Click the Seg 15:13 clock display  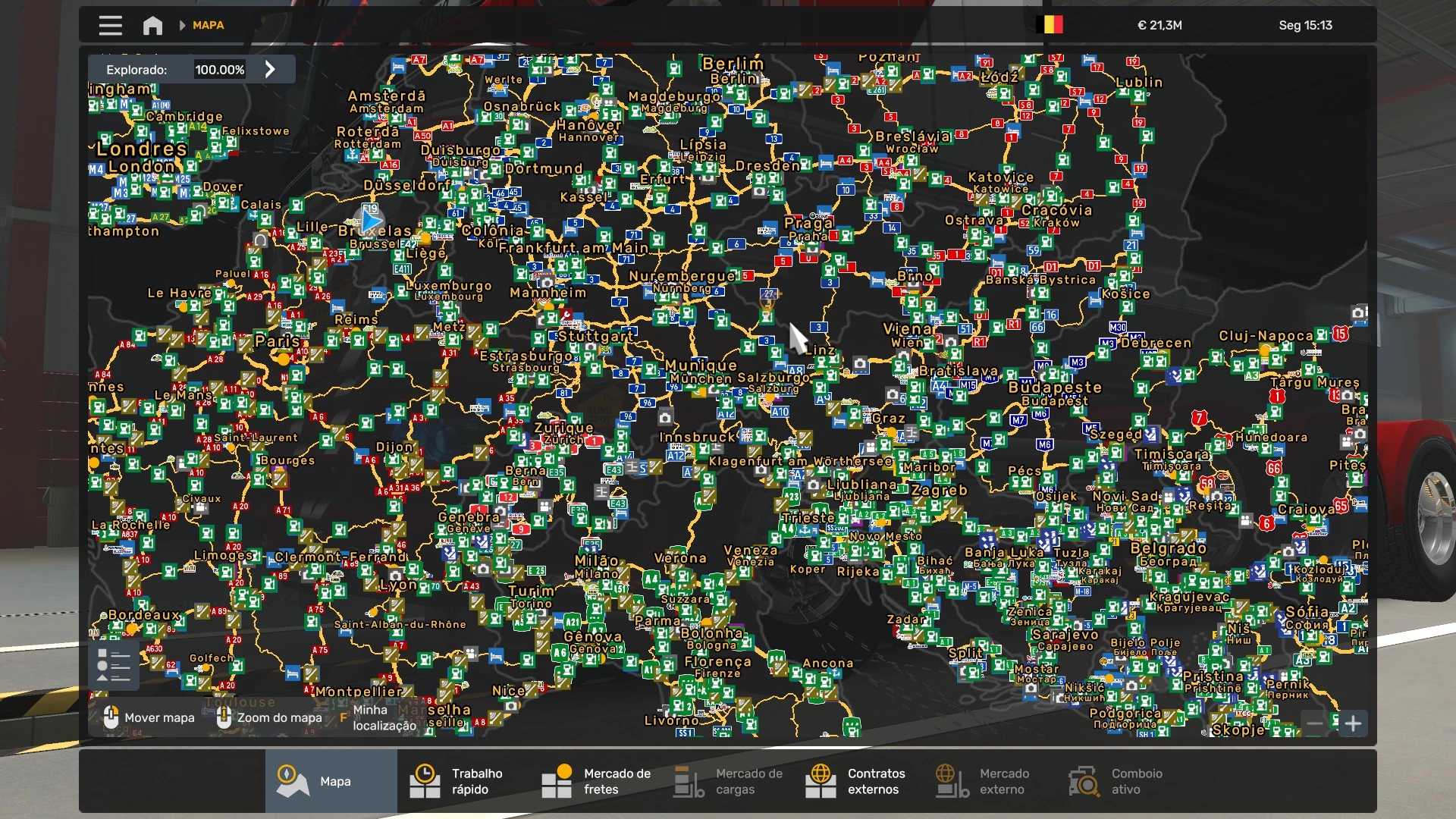[1305, 25]
